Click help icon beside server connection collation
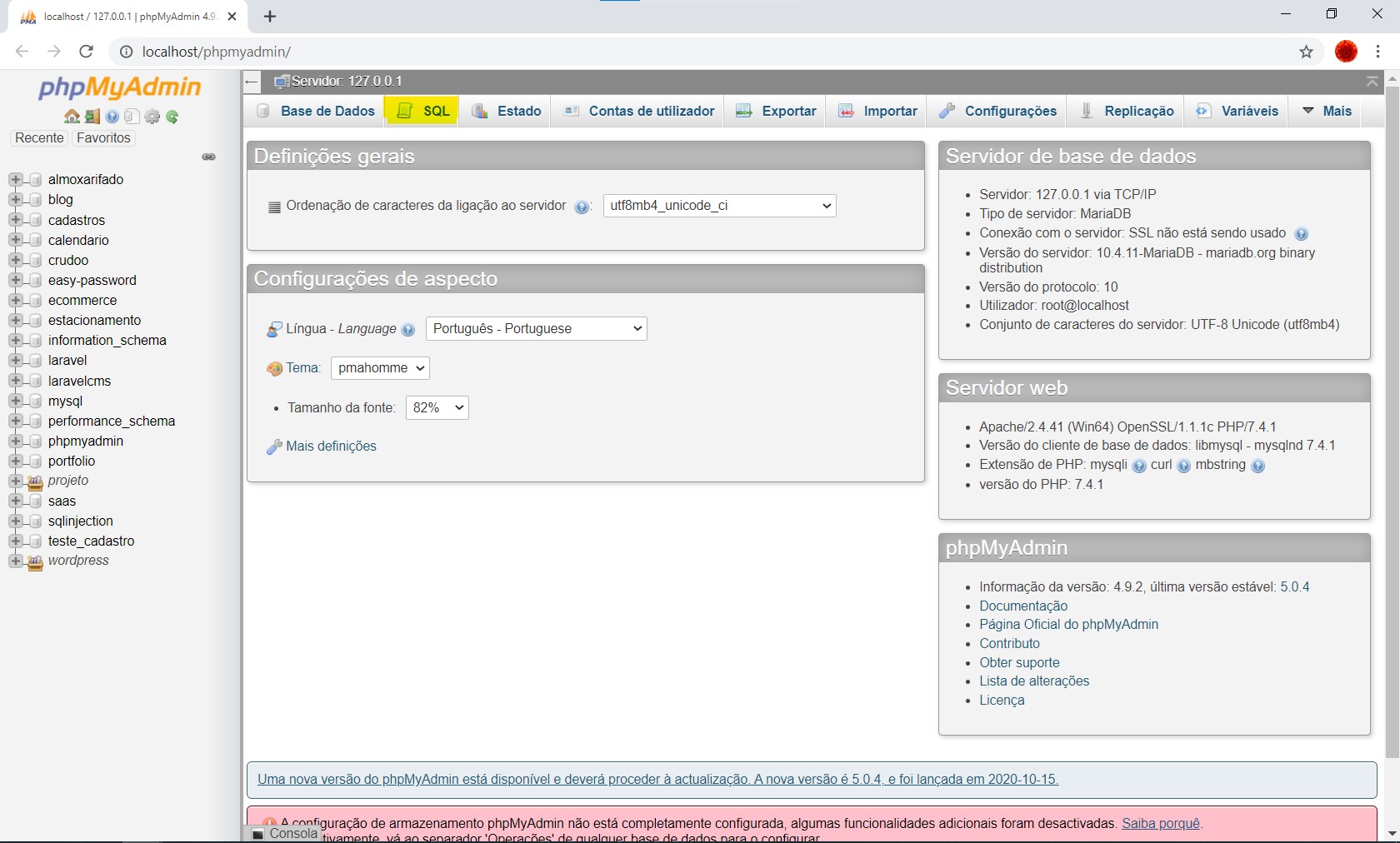Image resolution: width=1400 pixels, height=843 pixels. [x=582, y=207]
